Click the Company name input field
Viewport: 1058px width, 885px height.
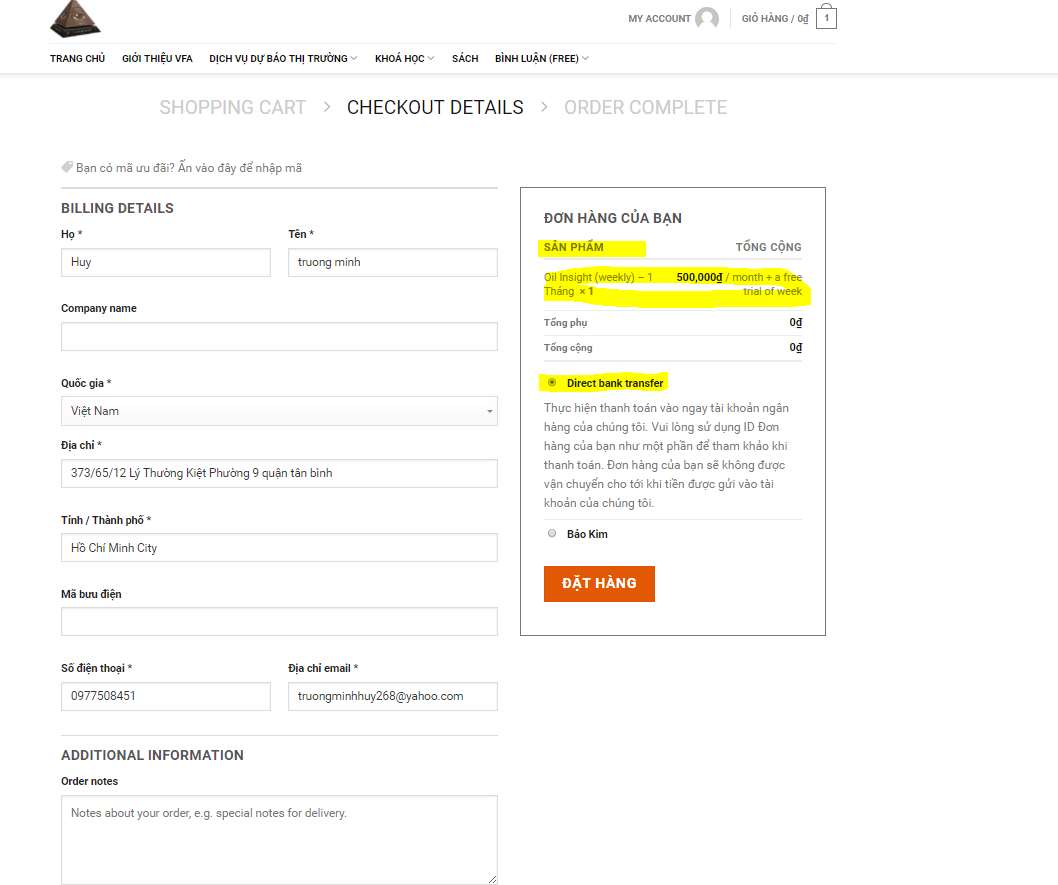coord(279,337)
